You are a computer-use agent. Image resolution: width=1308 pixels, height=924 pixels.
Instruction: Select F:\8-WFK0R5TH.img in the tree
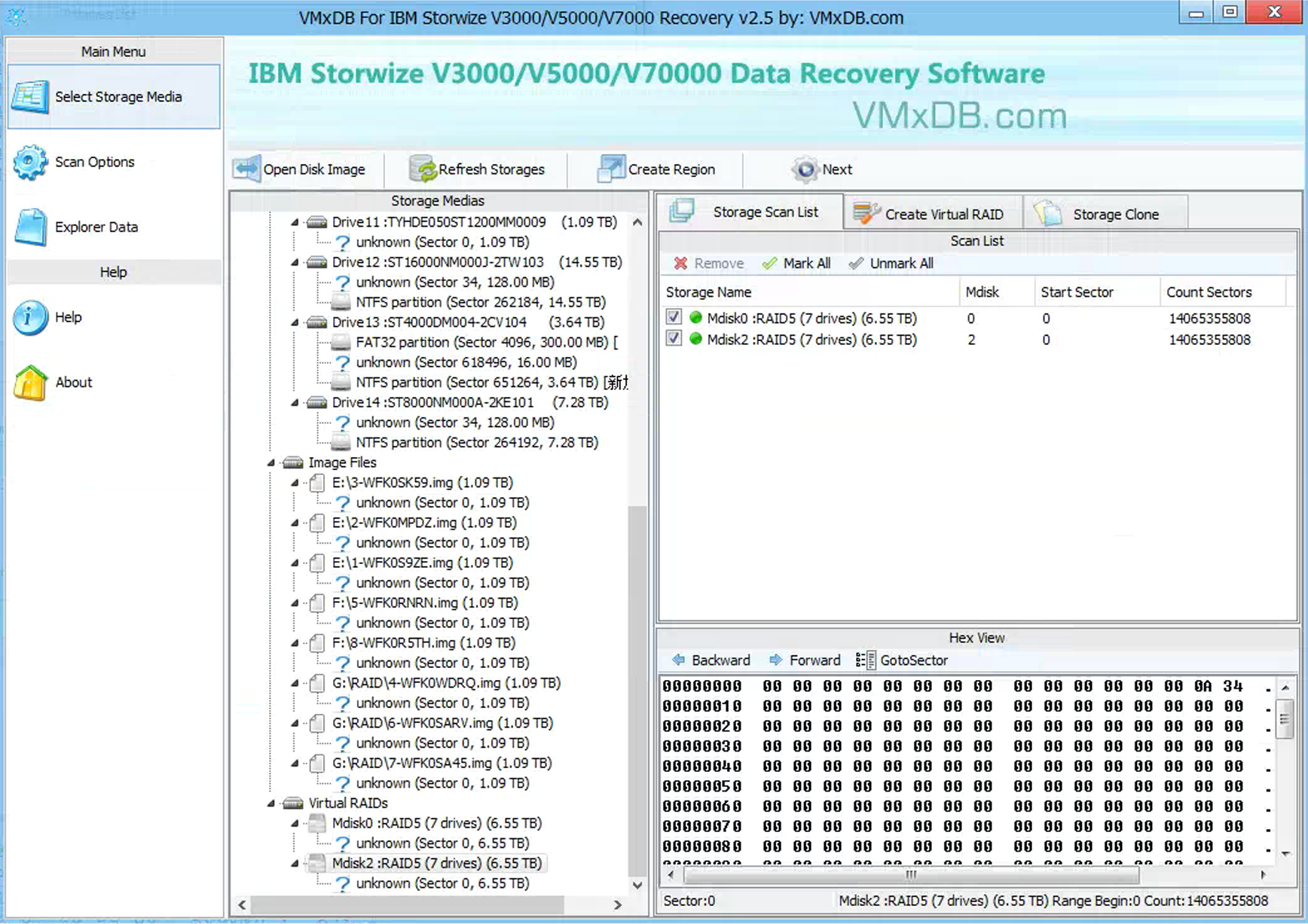pos(423,643)
